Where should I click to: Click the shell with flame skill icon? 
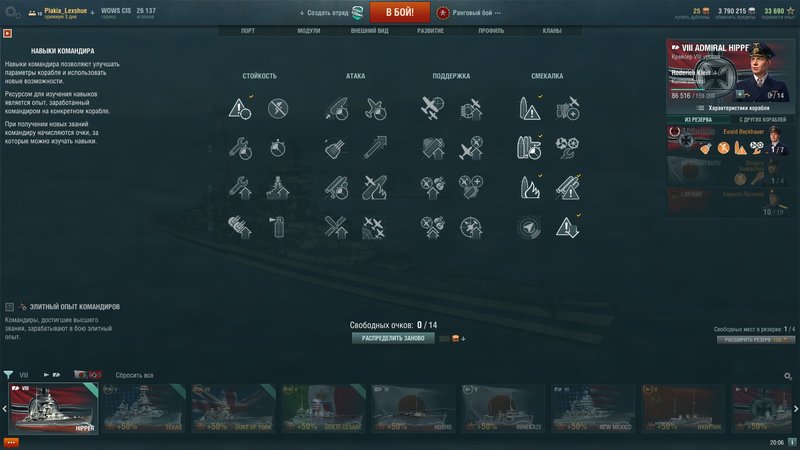[x=529, y=188]
